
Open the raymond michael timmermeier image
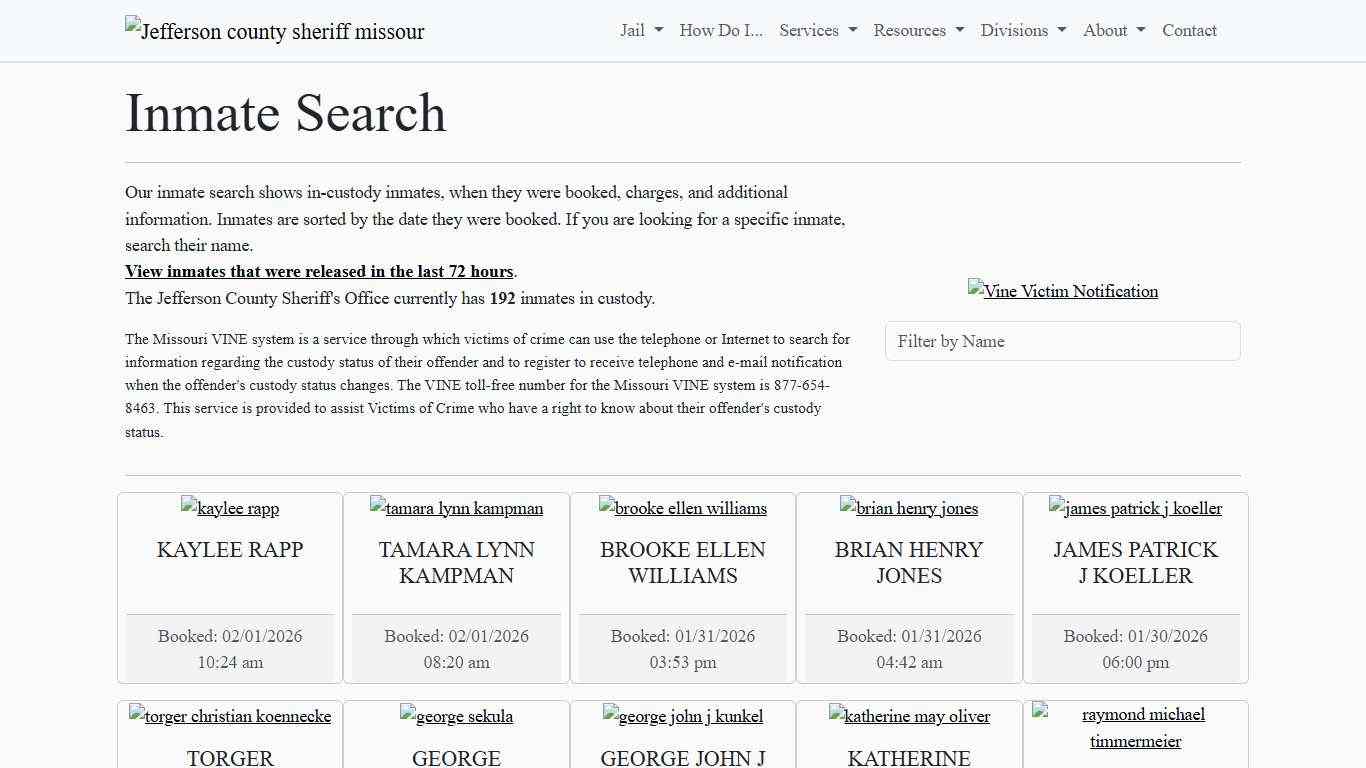pos(1136,727)
